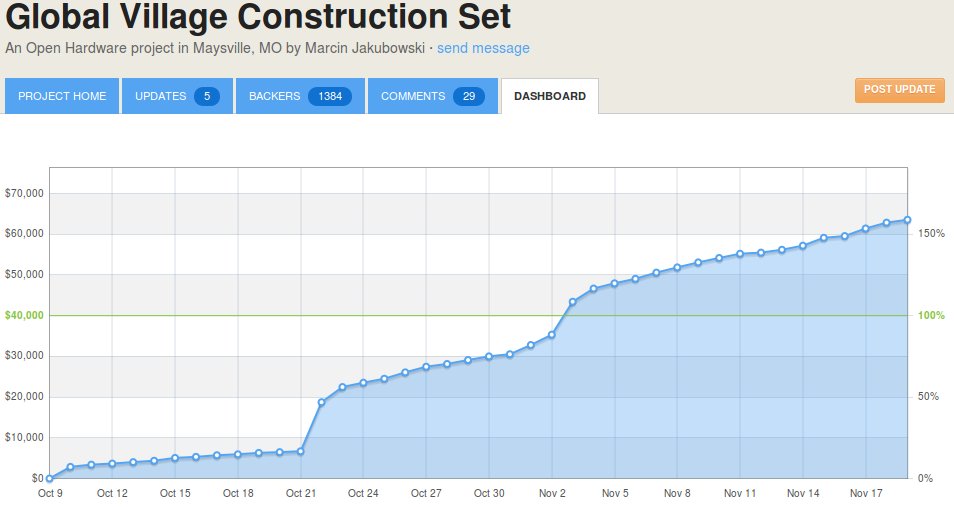
Task: Click the $50,000 axis label
Action: 24,274
